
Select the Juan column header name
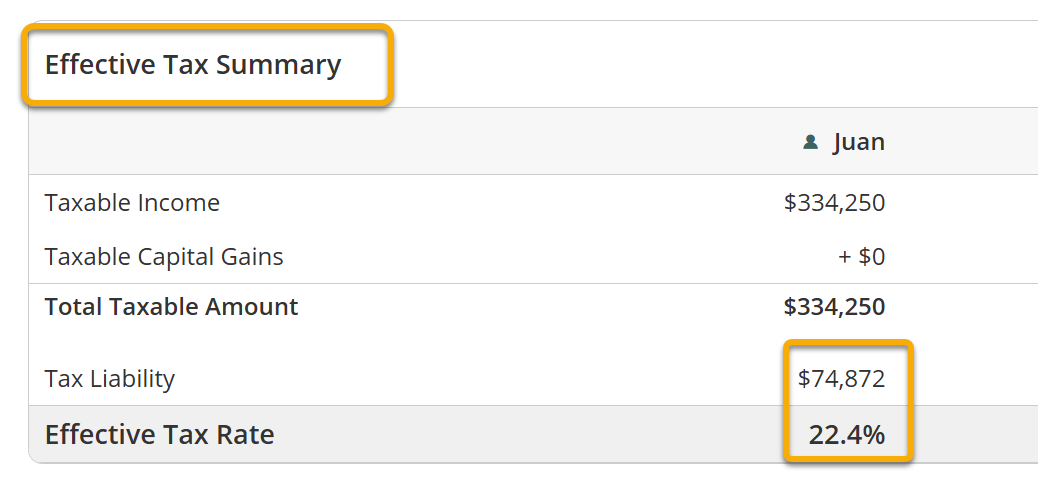click(859, 142)
